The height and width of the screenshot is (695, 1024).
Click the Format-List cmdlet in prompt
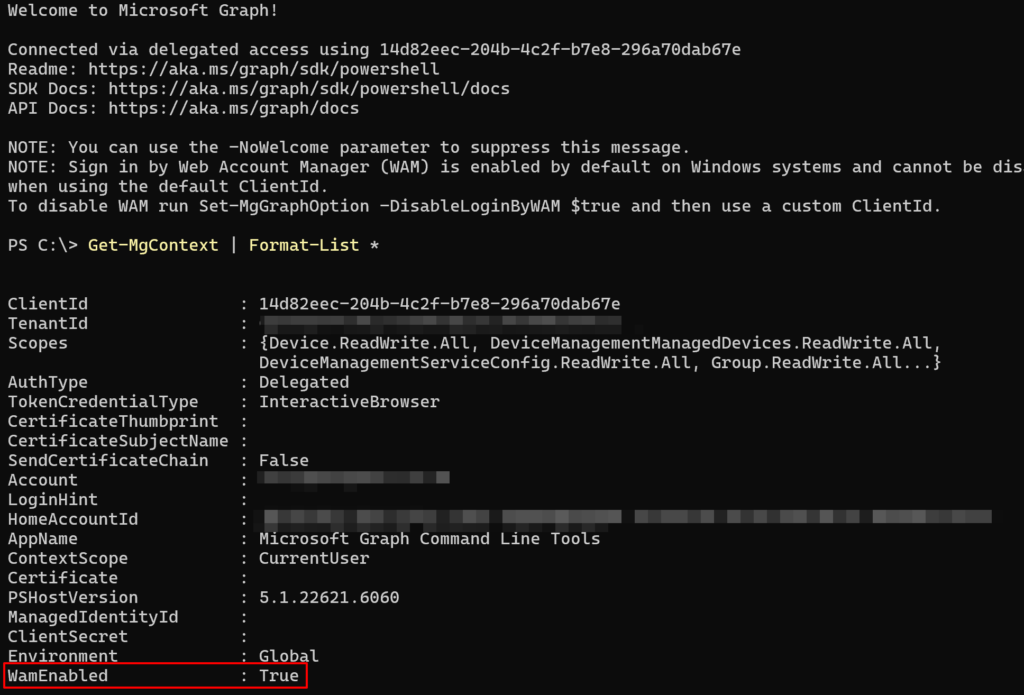point(304,245)
